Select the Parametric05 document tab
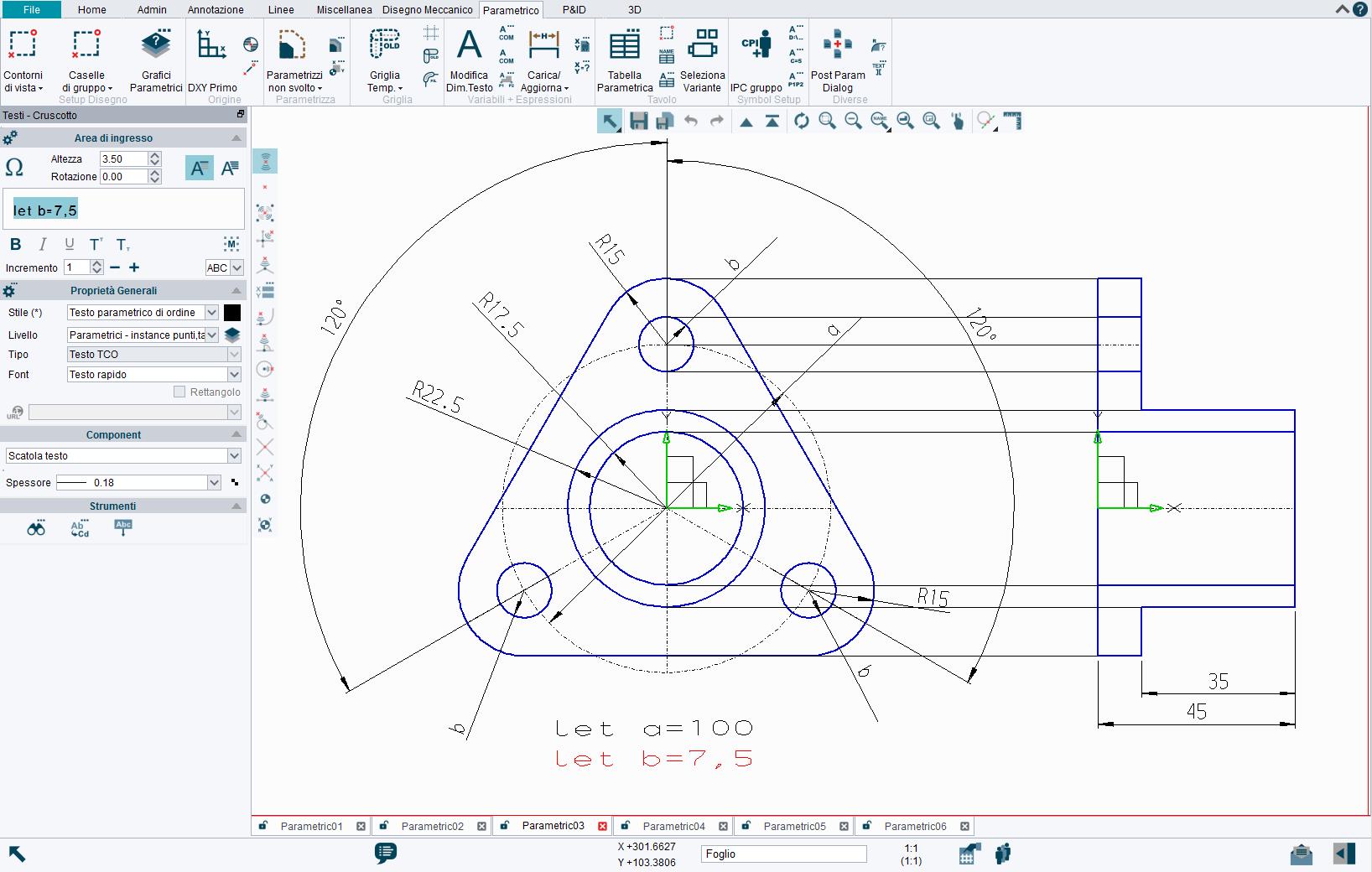The height and width of the screenshot is (872, 1372). (x=793, y=826)
